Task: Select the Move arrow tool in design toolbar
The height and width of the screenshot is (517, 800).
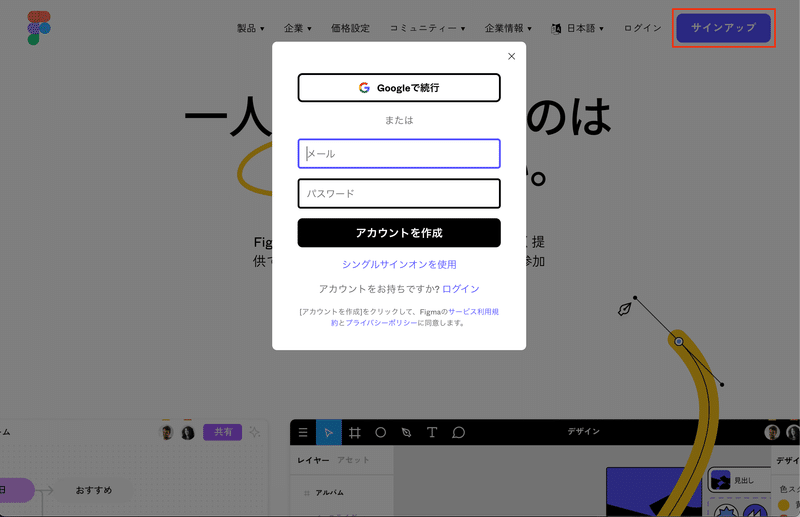Action: point(329,433)
